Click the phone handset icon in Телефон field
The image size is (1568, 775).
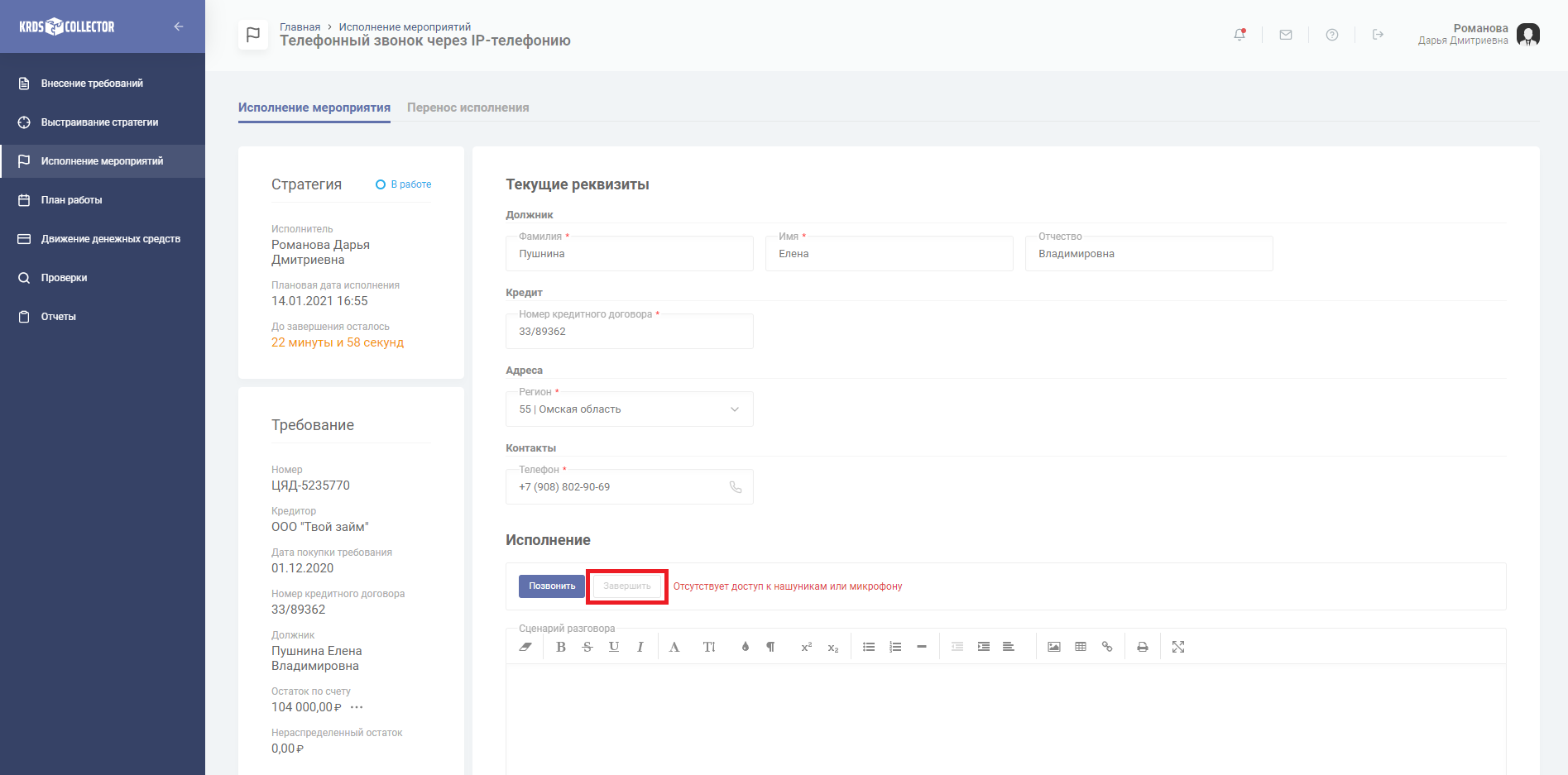tap(735, 487)
